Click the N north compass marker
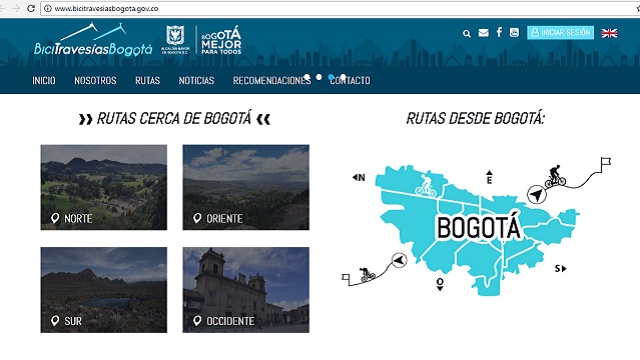Viewport: 640px width, 360px height. (358, 178)
